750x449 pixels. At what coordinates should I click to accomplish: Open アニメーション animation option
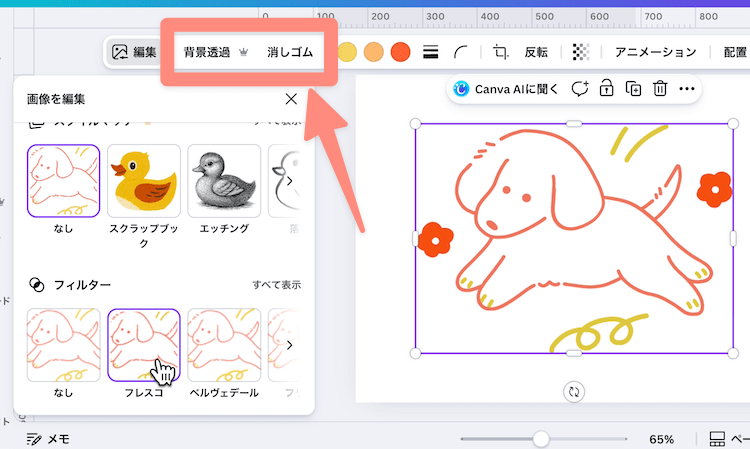(x=655, y=52)
